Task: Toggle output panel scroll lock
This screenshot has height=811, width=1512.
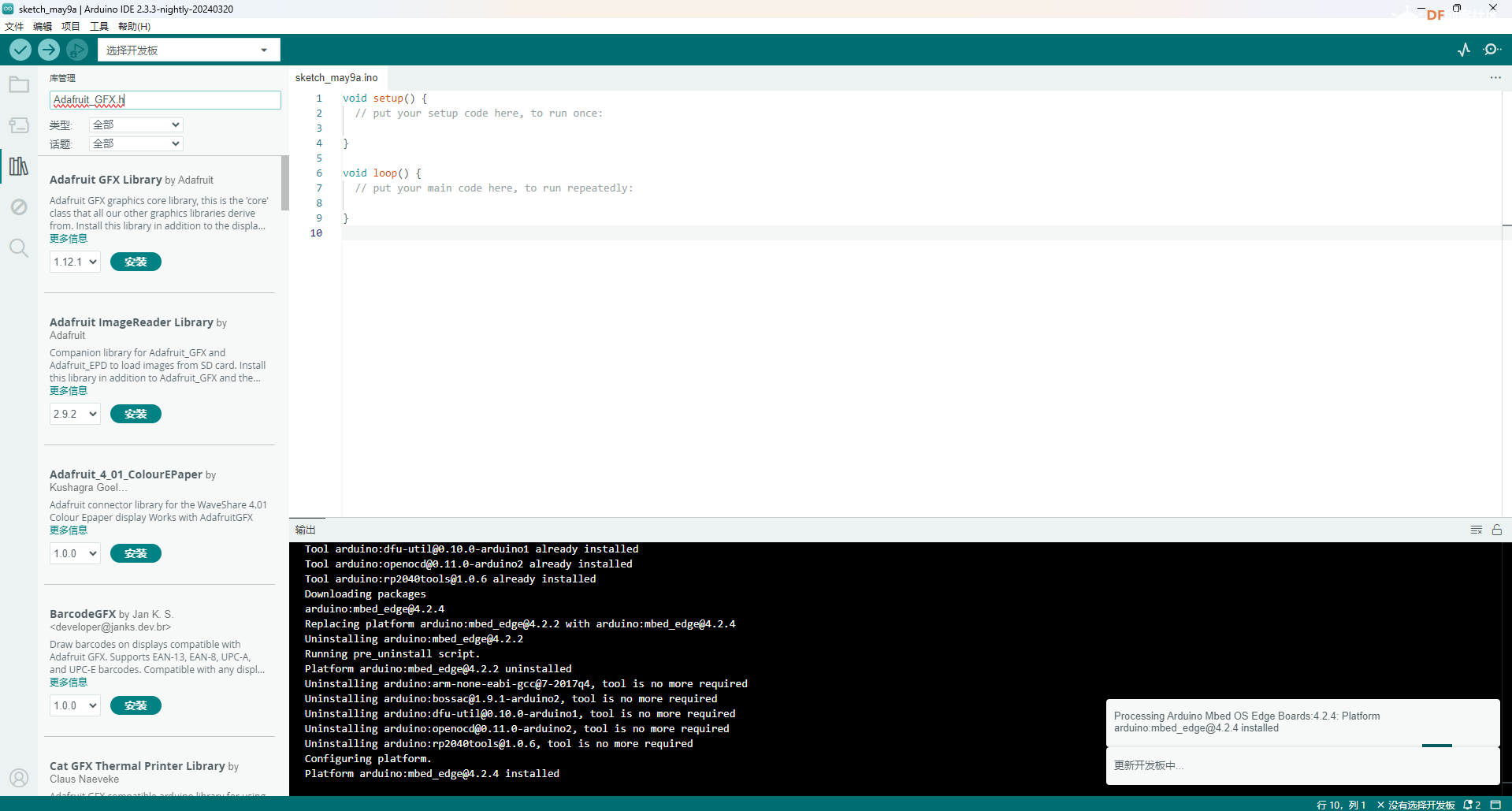Action: (1497, 530)
